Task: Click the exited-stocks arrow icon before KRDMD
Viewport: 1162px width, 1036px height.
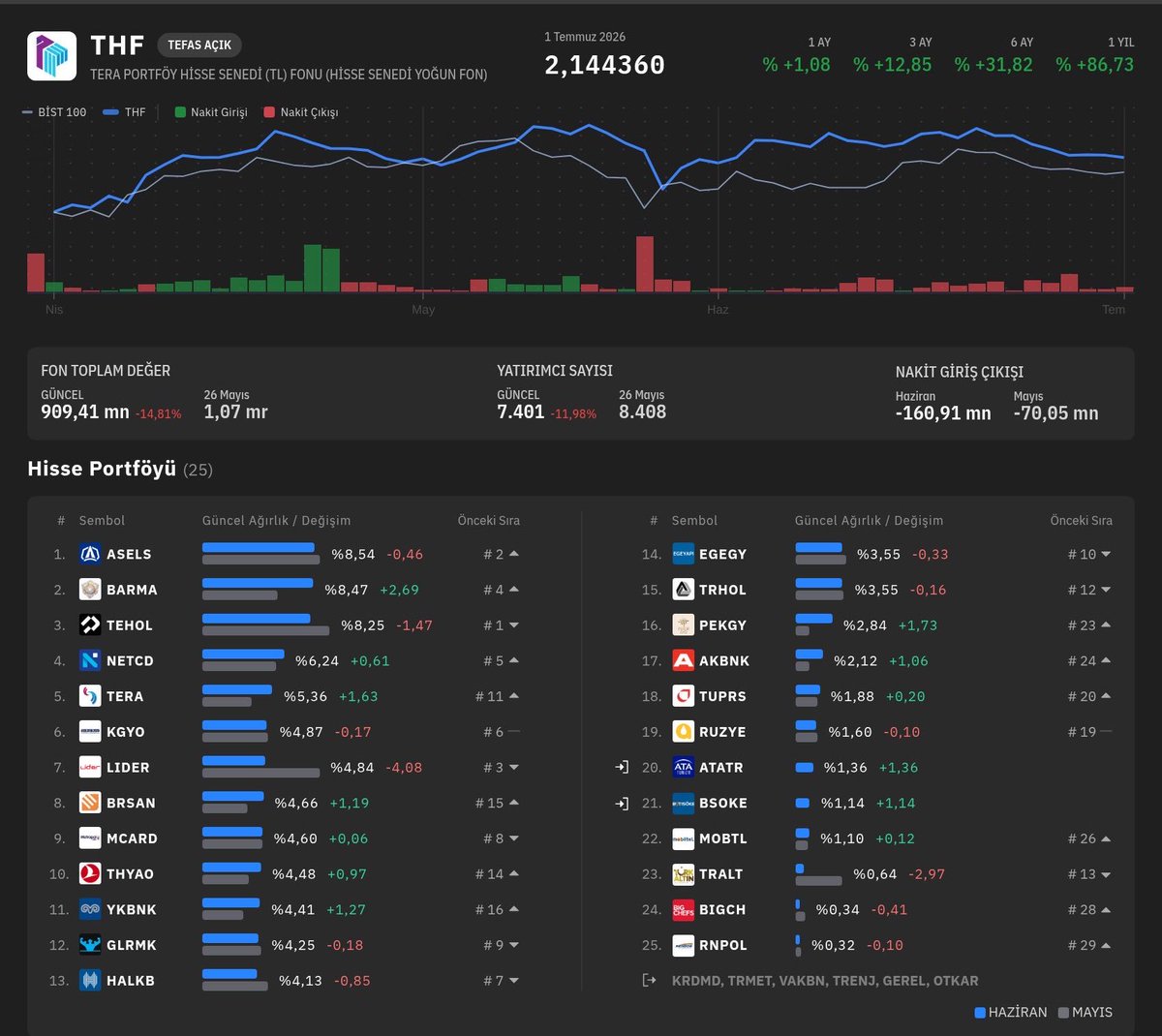Action: click(x=650, y=980)
